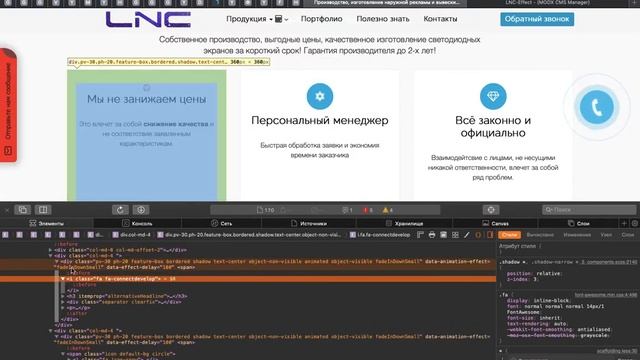Open Контакты link

click(x=440, y=19)
